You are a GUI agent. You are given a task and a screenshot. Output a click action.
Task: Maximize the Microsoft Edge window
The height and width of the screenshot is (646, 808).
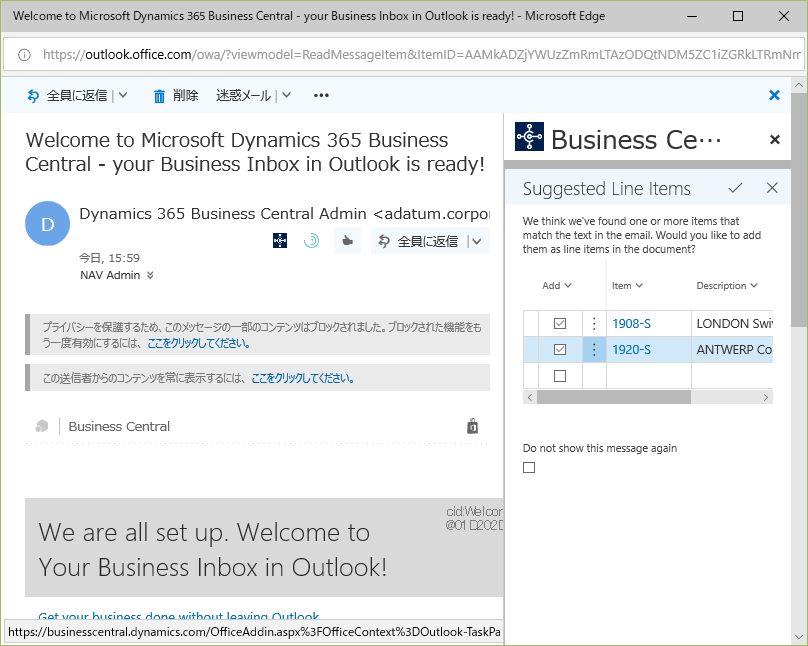pyautogui.click(x=738, y=16)
